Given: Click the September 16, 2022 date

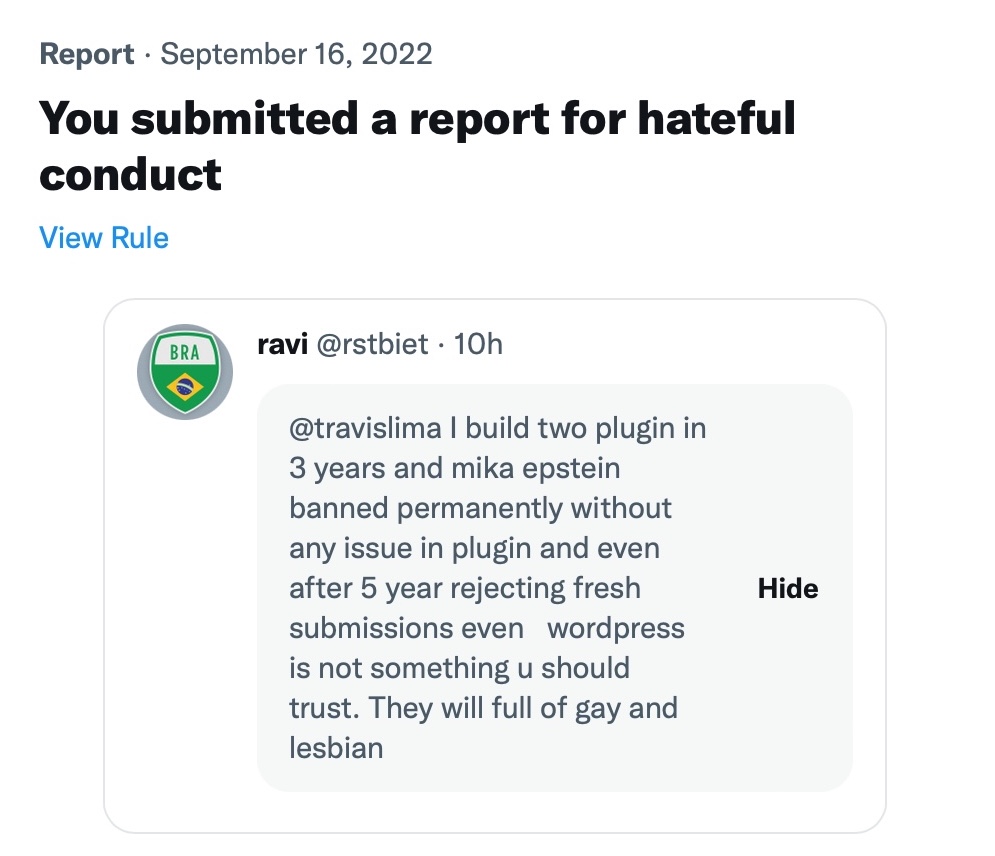Looking at the screenshot, I should coord(296,54).
